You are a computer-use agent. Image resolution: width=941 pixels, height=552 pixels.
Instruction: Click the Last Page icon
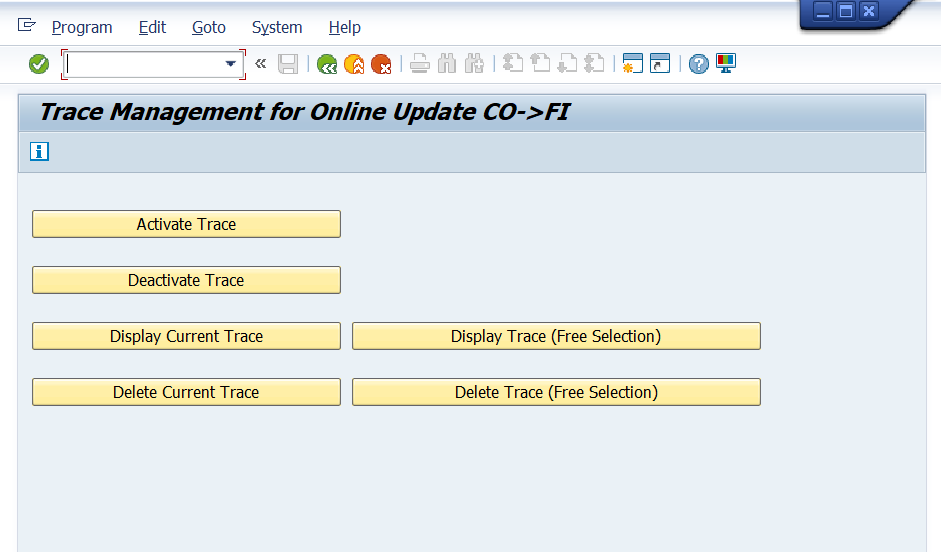pyautogui.click(x=594, y=63)
